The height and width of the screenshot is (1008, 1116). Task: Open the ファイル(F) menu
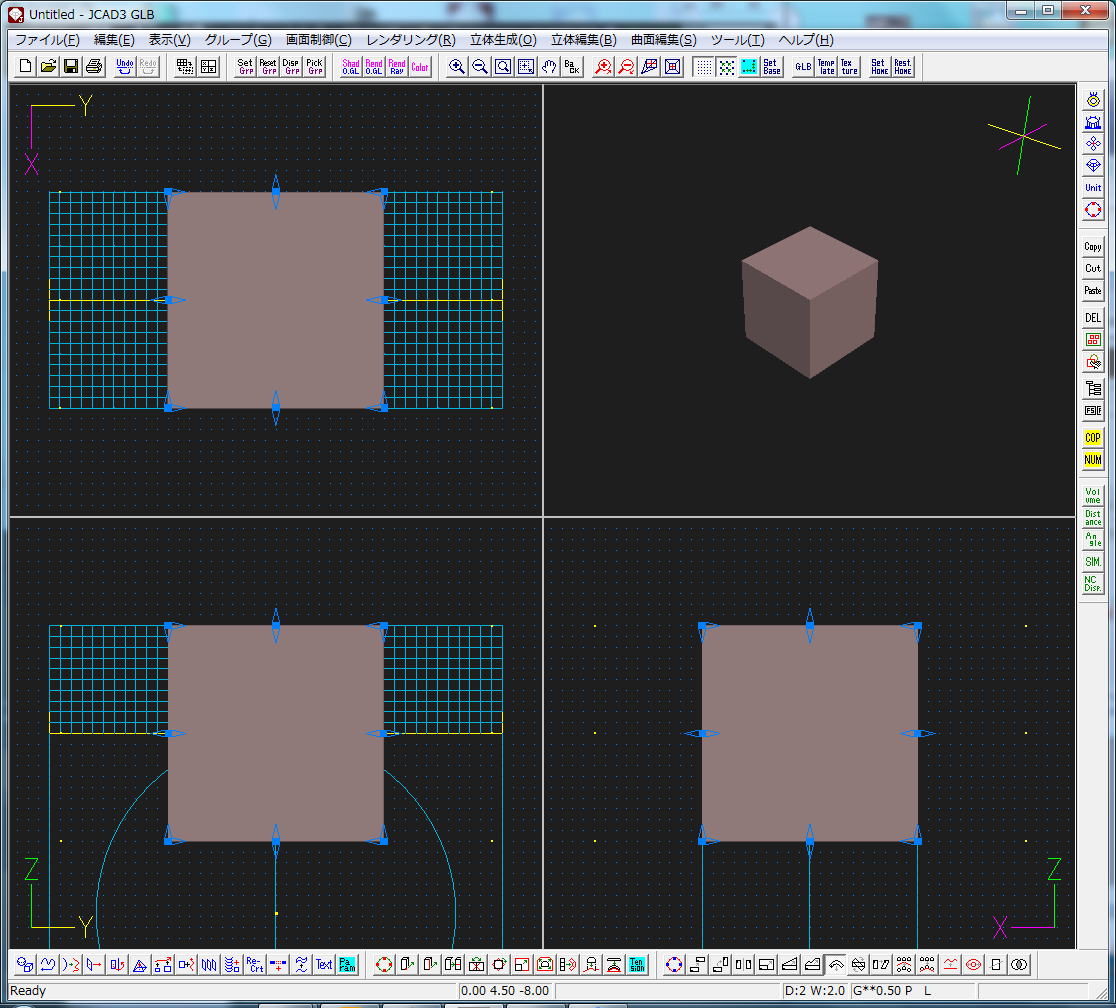tap(48, 40)
